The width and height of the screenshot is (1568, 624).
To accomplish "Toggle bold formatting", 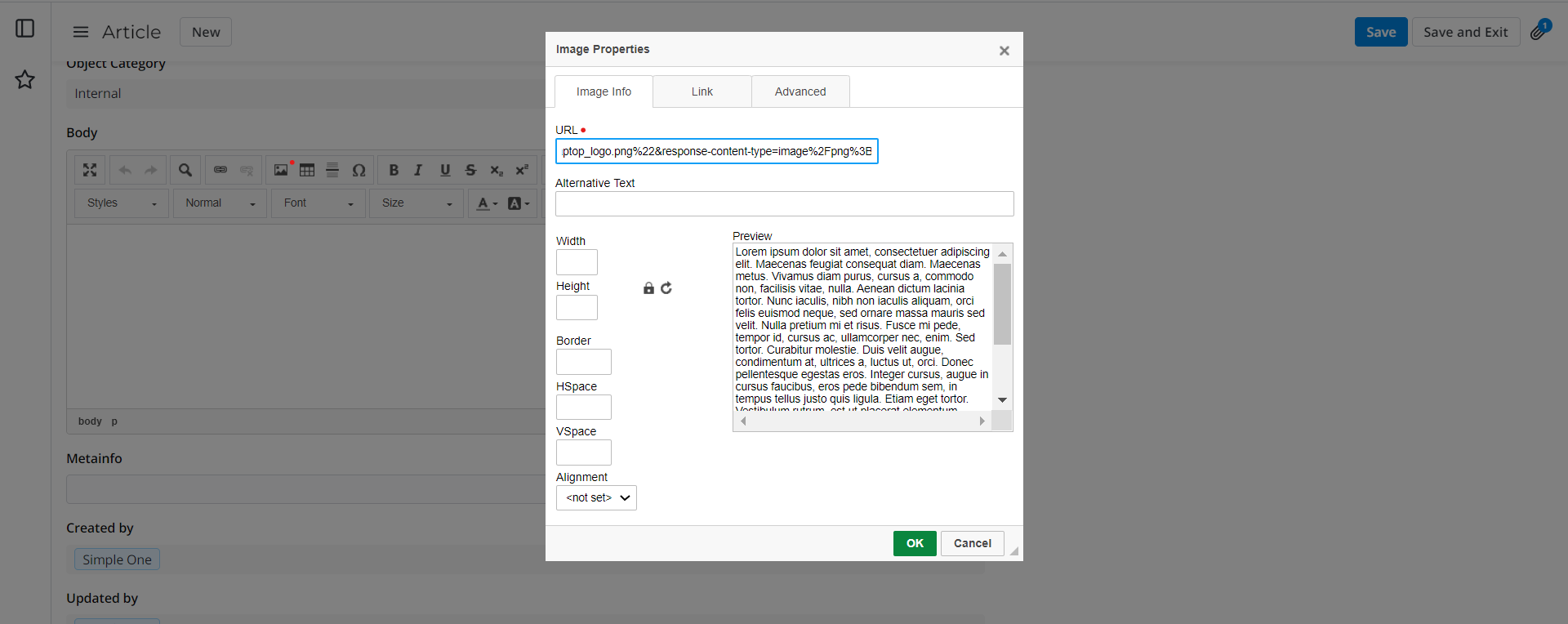I will pos(394,170).
